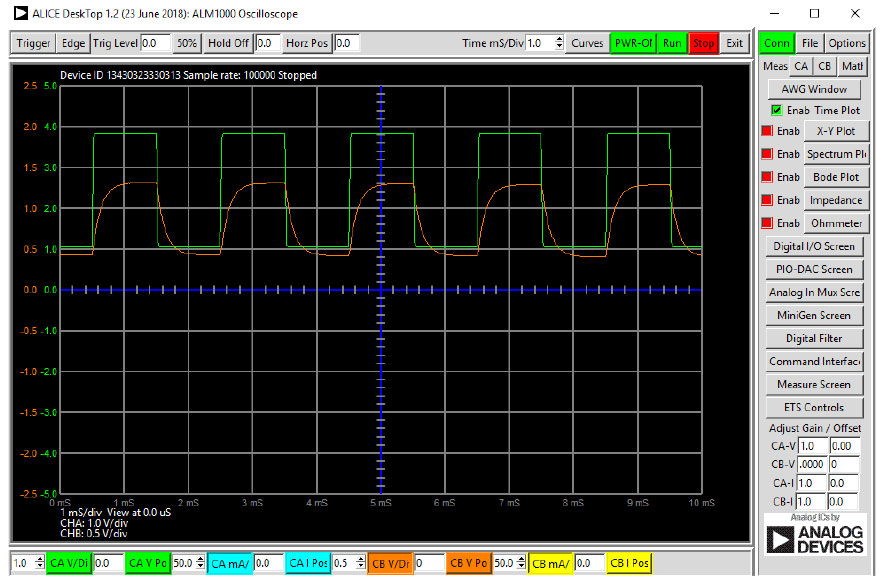Enable the X-Y Plot red checkbox
This screenshot has height=582, width=886.
[767, 131]
